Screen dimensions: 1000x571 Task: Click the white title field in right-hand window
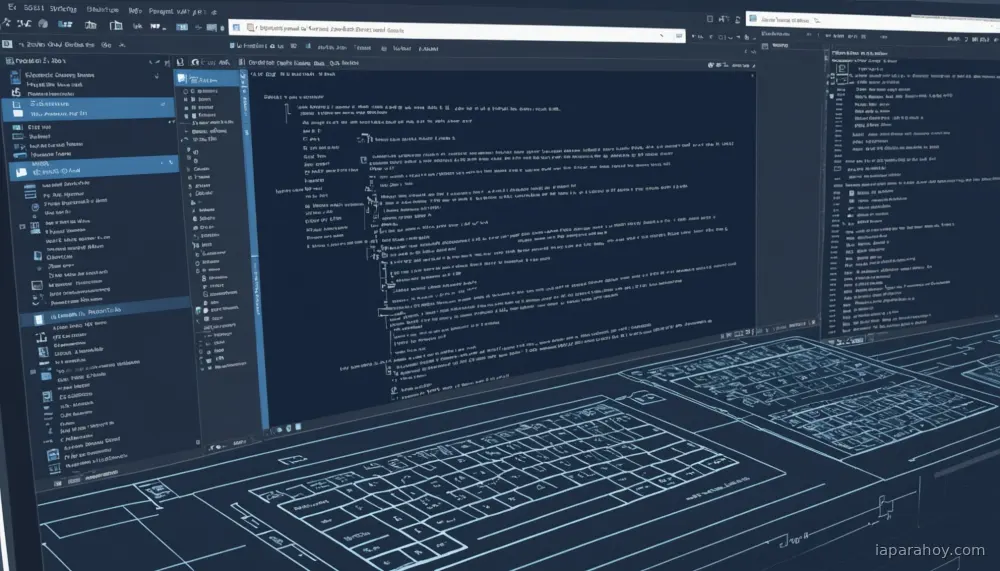click(872, 22)
